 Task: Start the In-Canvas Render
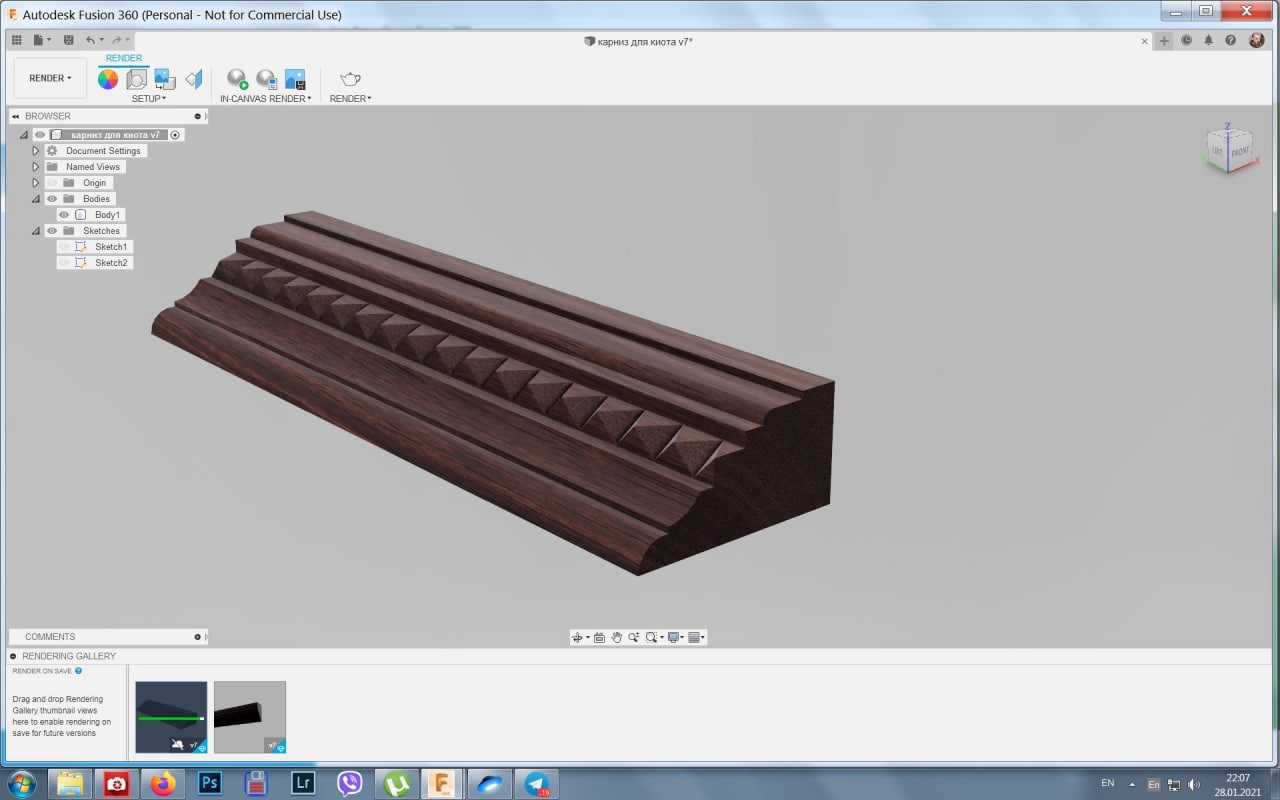tap(237, 79)
